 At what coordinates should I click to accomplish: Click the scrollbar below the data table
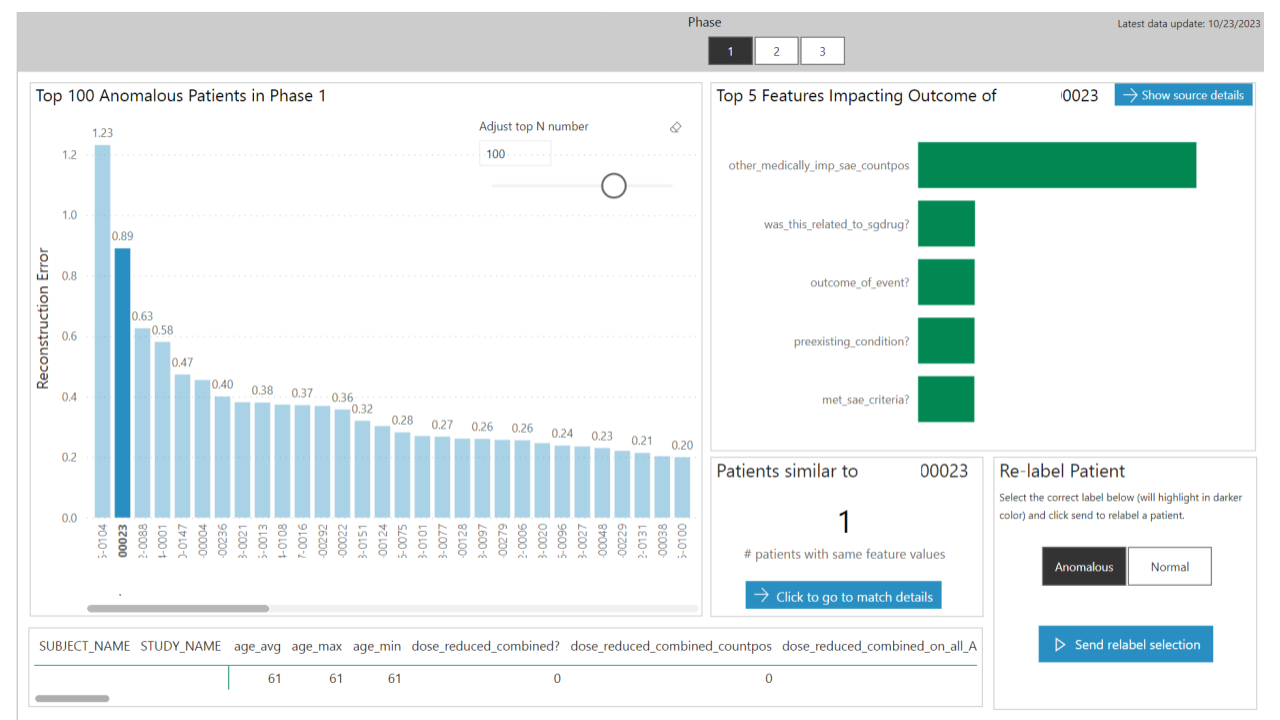(x=70, y=698)
